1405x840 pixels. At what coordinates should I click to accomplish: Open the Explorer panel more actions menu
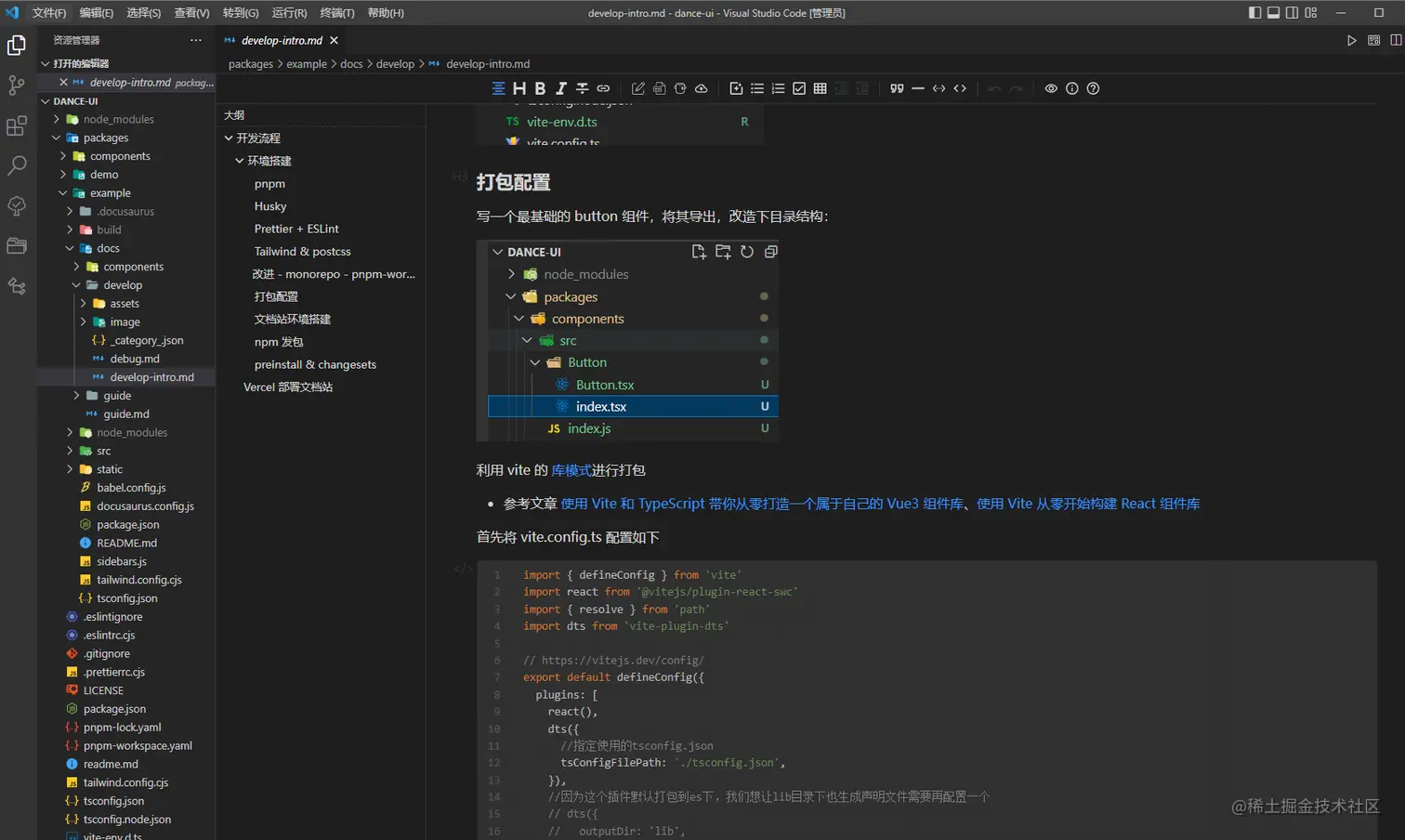pyautogui.click(x=195, y=40)
